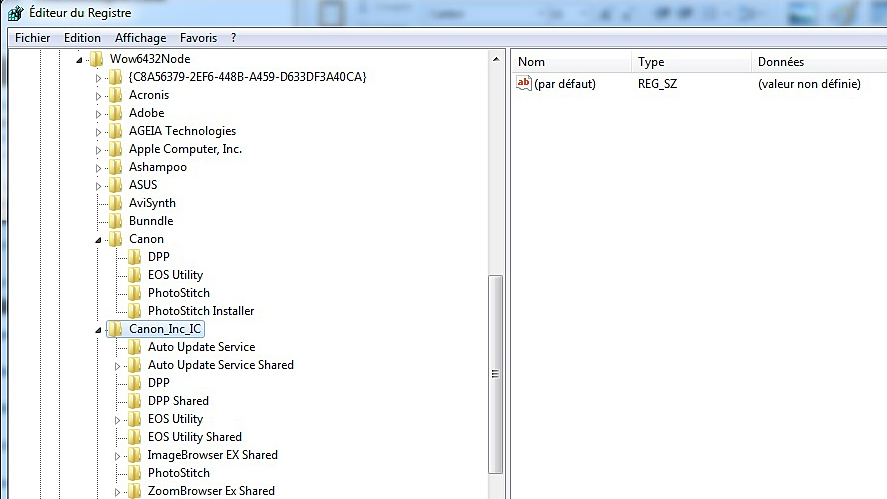Viewport: 887px width, 499px height.
Task: Click the Canon_Inc_IC folder icon
Action: click(x=115, y=329)
